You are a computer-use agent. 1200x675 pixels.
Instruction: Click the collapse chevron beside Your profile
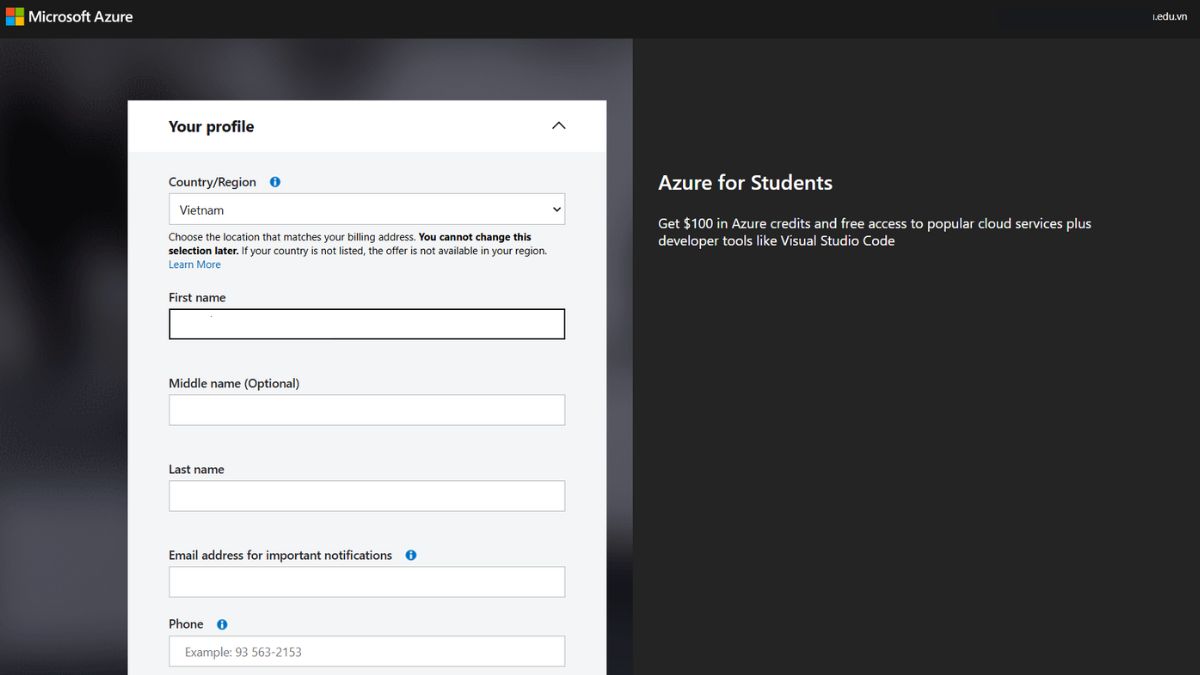(x=558, y=126)
